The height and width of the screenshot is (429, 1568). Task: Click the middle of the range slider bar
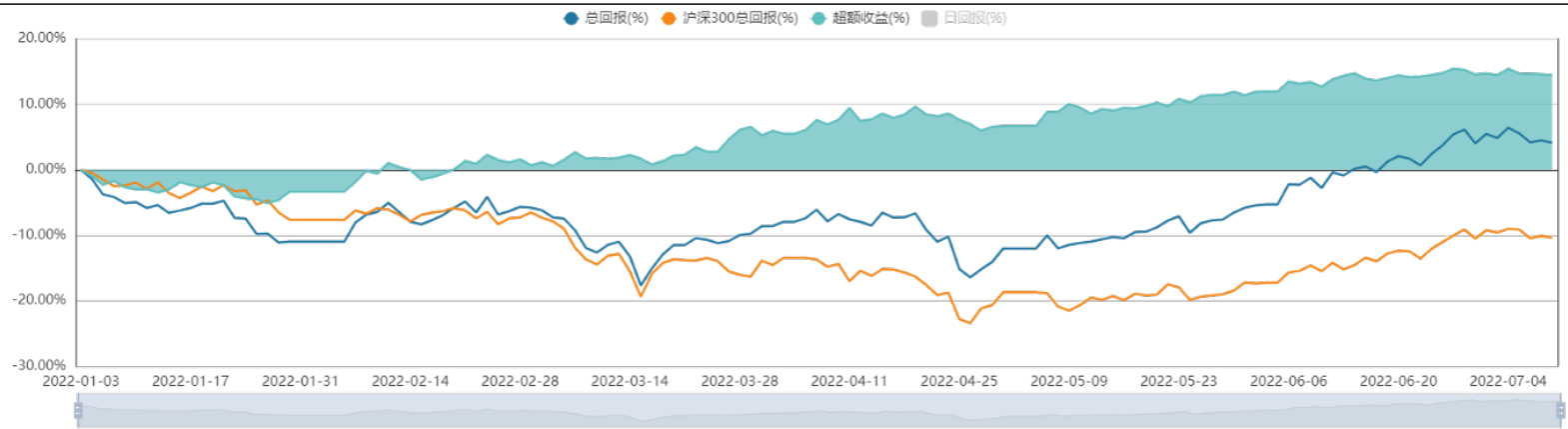(818, 410)
